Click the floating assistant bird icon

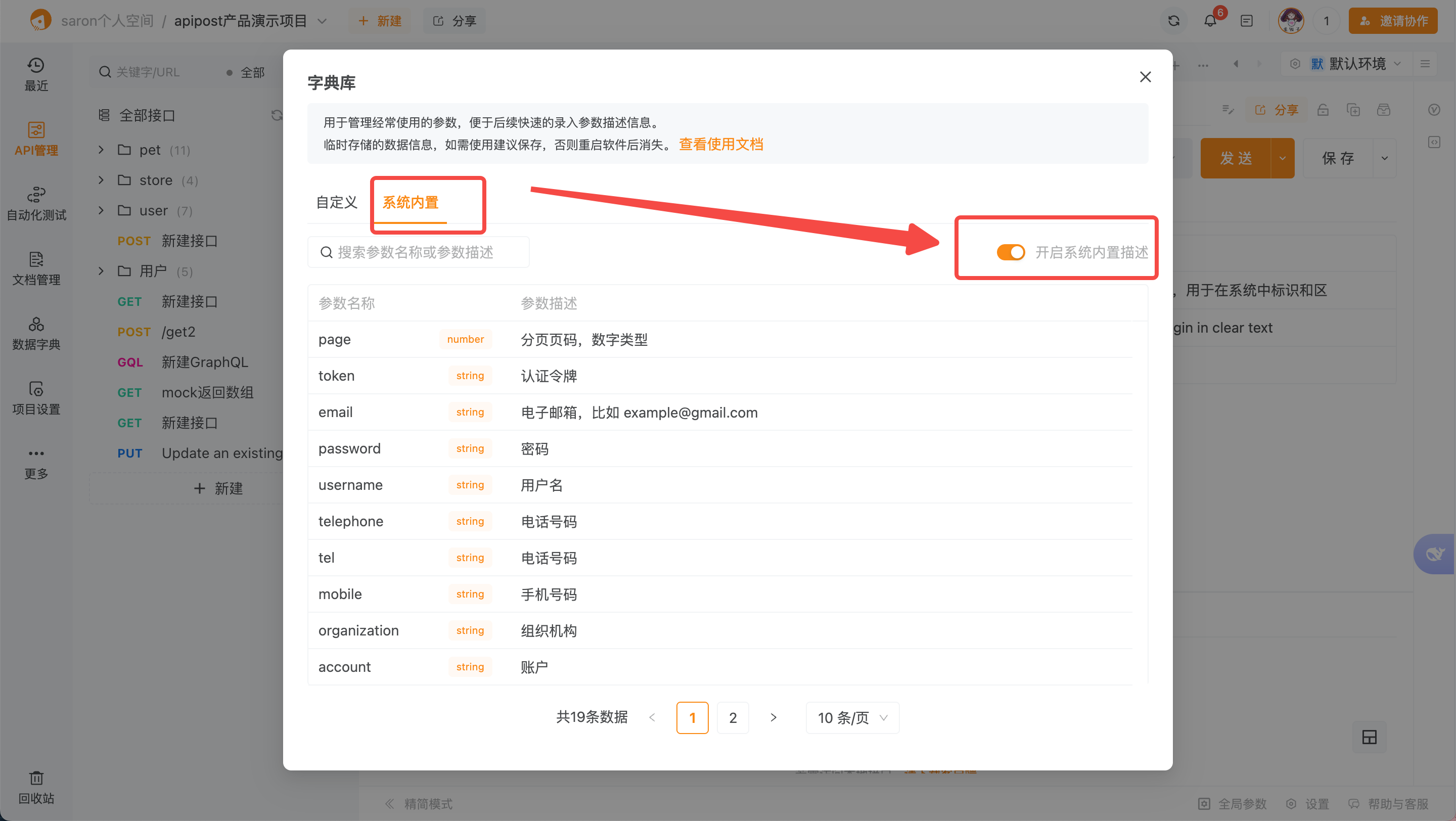[x=1435, y=554]
